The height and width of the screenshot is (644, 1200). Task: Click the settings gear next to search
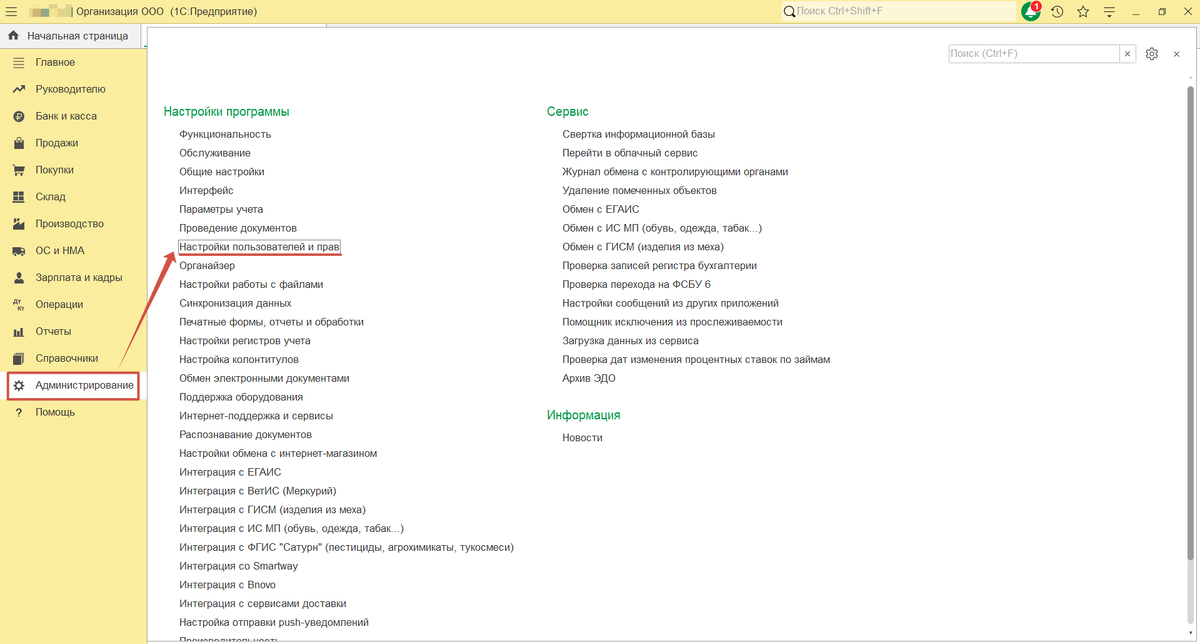click(1152, 54)
